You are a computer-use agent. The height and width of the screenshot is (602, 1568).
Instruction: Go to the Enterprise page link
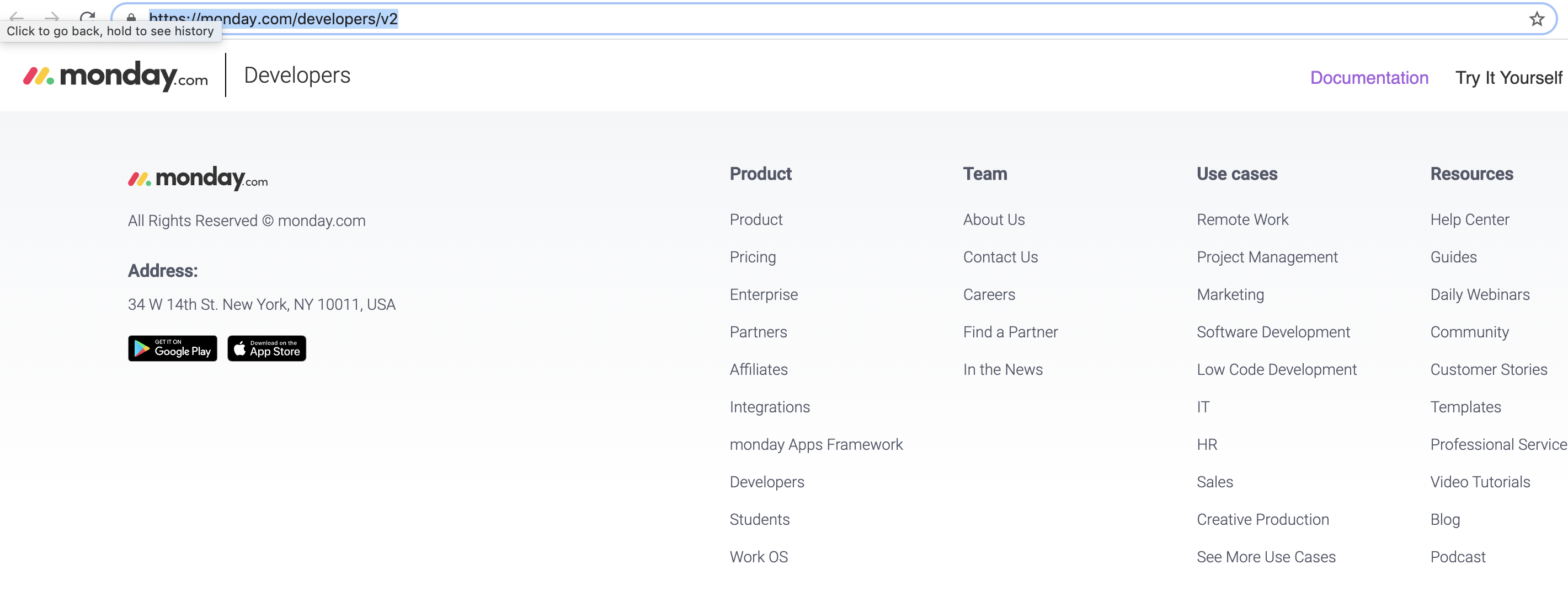764,295
